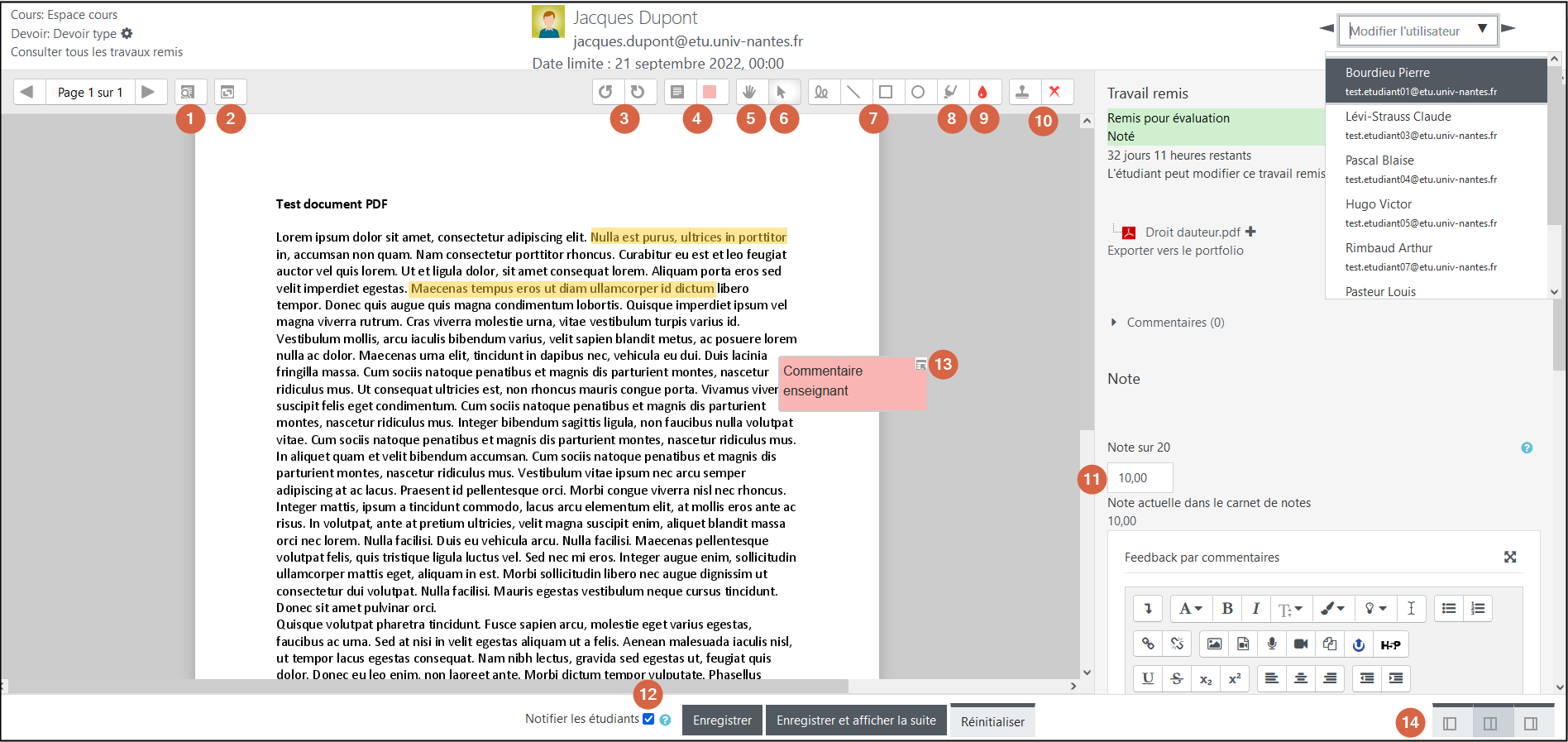The height and width of the screenshot is (742, 1568).
Task: Open the font color dropdown in editor
Action: click(1331, 609)
